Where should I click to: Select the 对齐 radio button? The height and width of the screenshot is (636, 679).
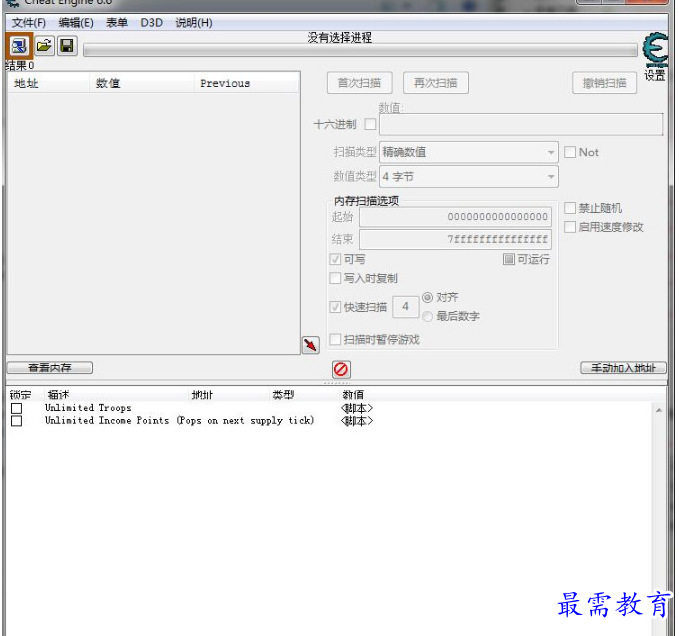427,297
